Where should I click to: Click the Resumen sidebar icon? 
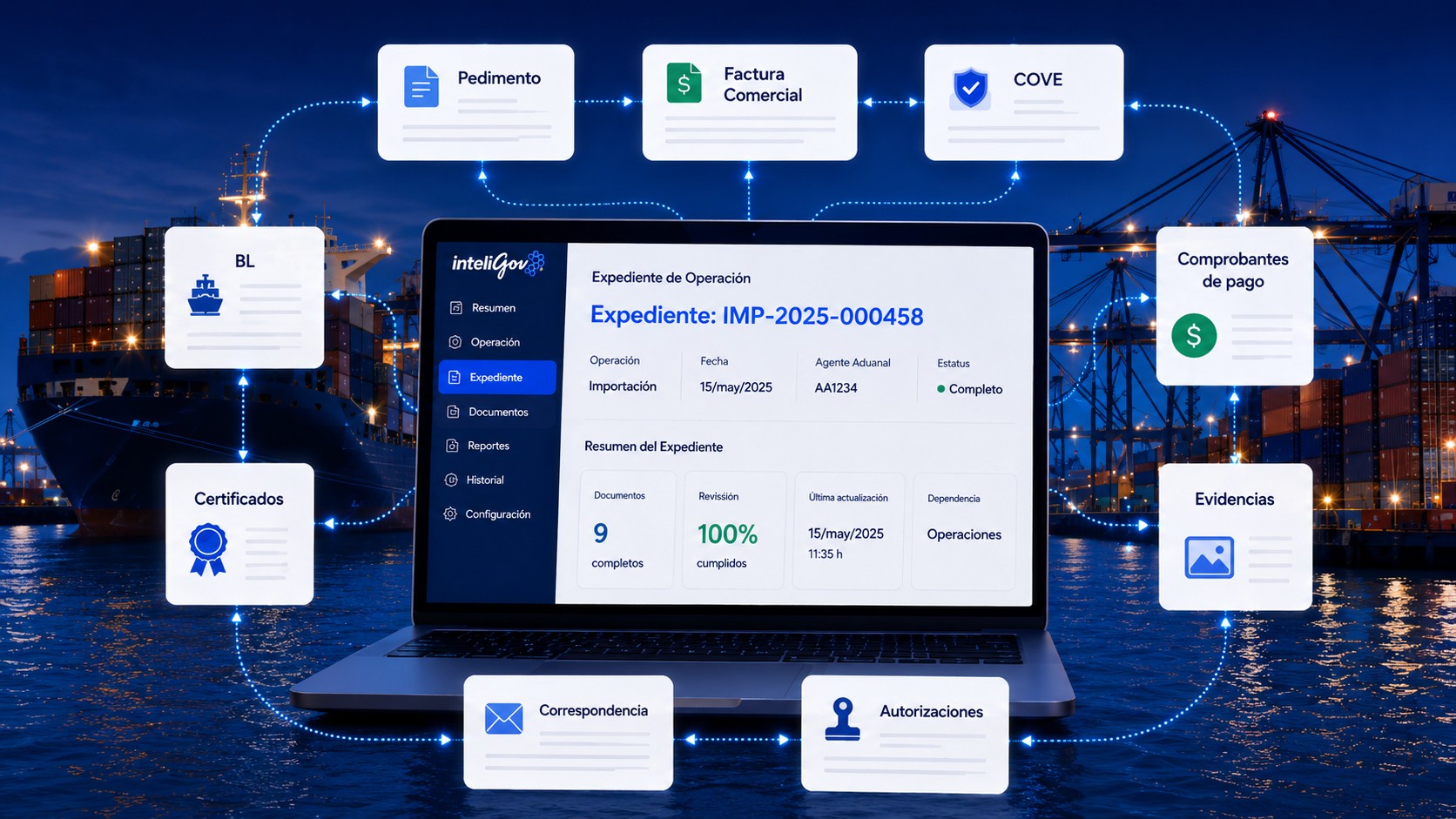tap(456, 308)
